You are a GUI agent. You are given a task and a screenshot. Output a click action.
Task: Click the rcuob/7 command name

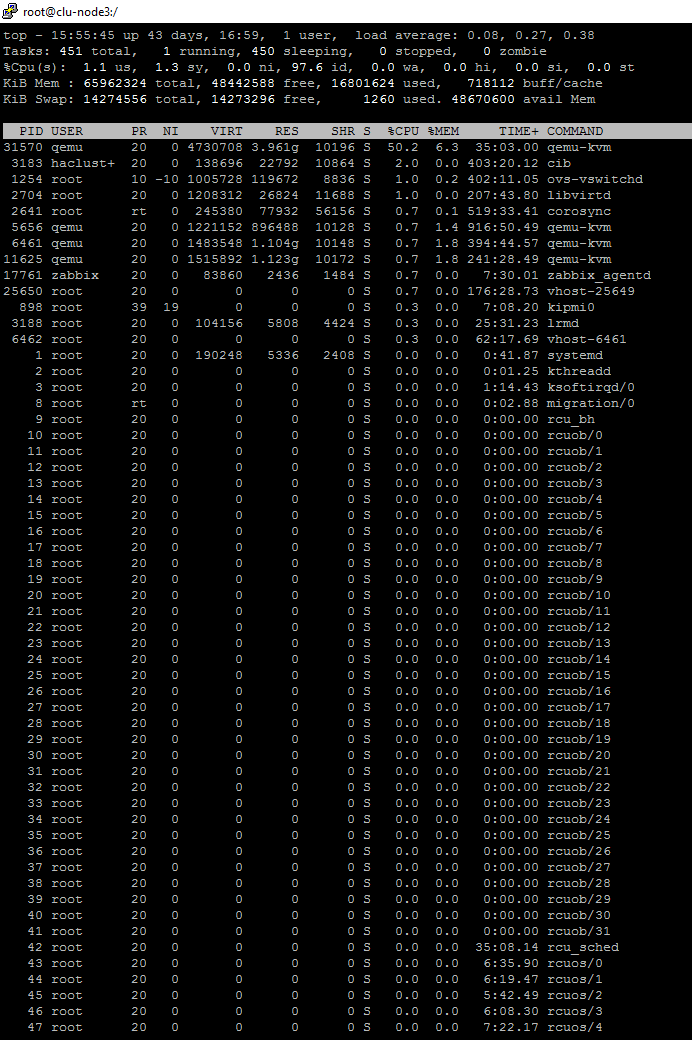pyautogui.click(x=575, y=547)
